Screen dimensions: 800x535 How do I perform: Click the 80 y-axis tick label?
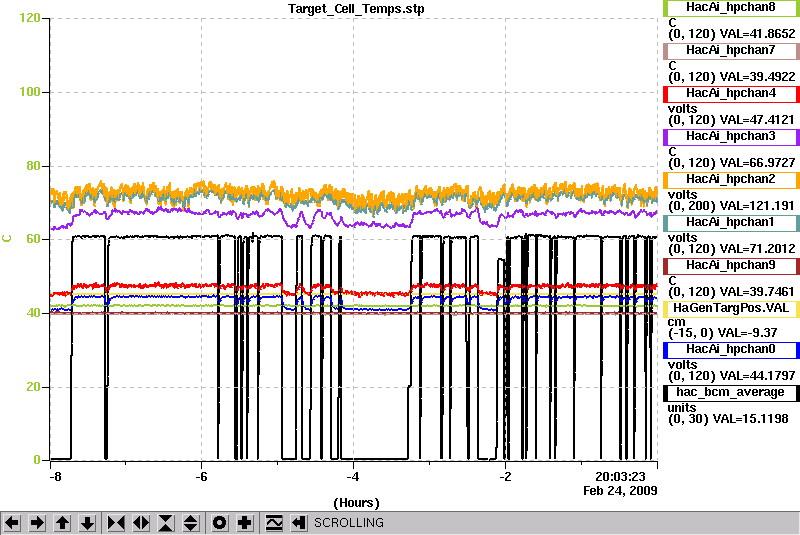click(x=33, y=166)
